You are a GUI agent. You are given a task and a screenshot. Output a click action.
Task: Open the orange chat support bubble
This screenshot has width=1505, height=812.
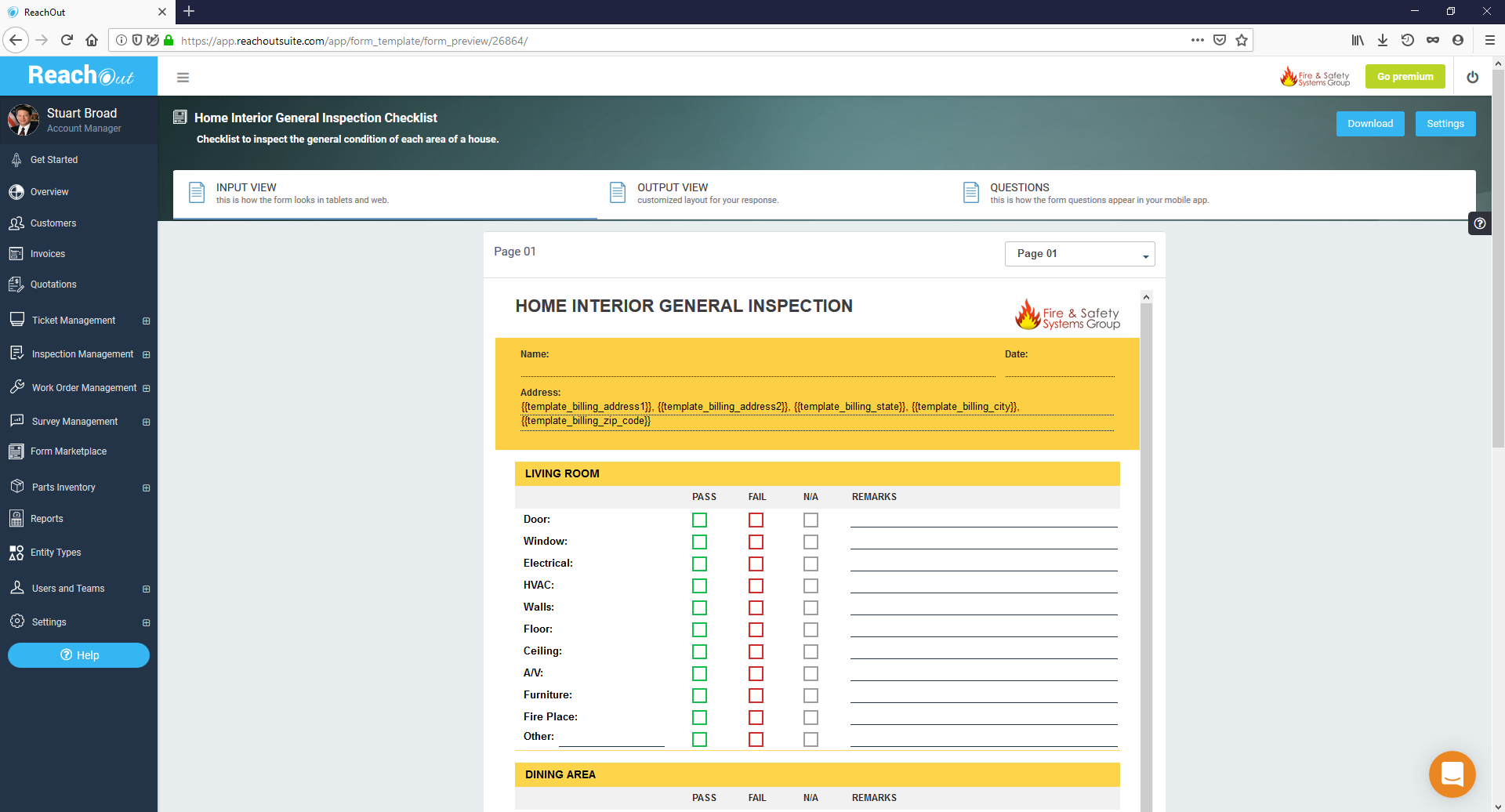(1452, 774)
